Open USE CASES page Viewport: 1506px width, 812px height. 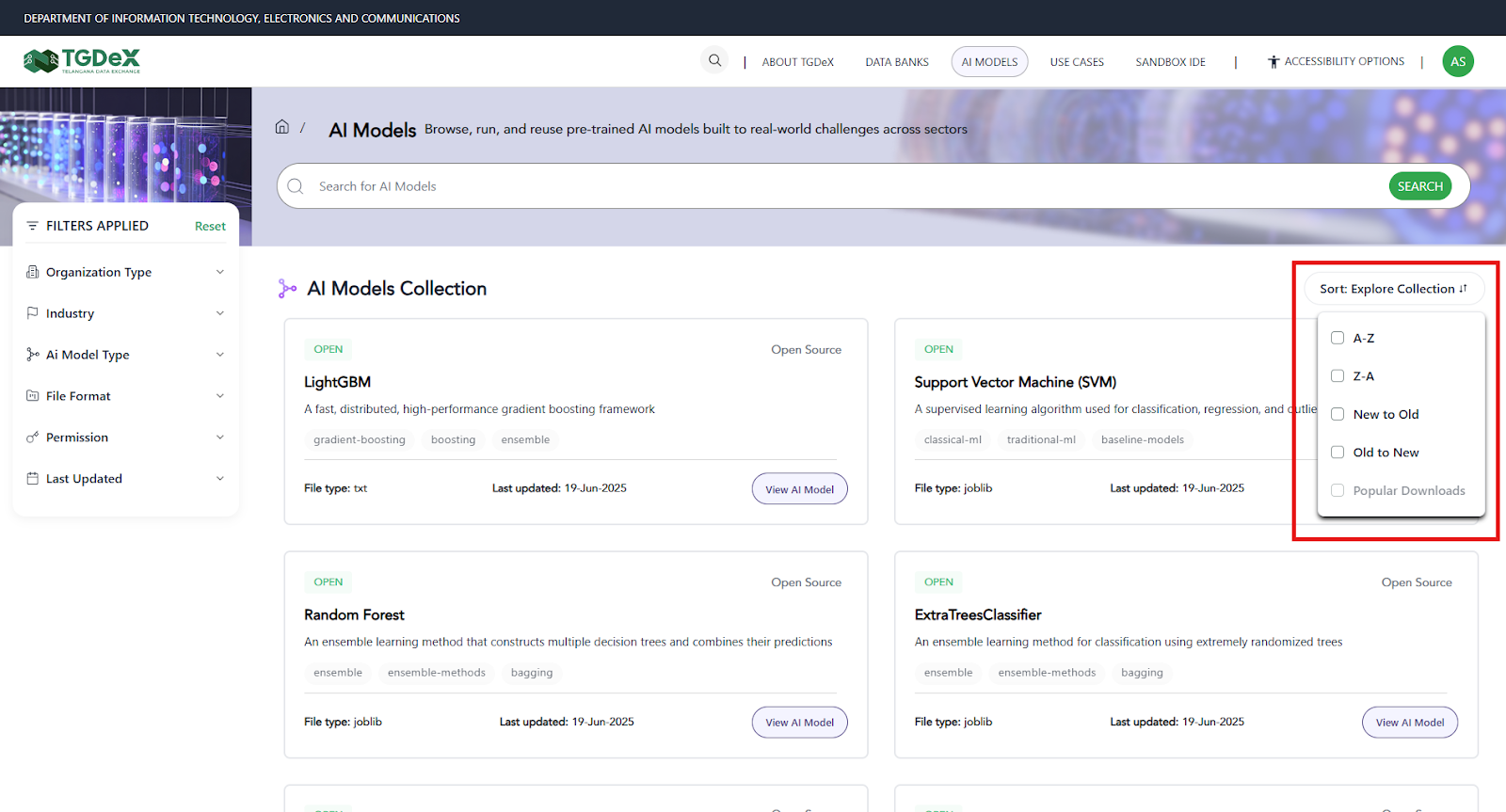[x=1077, y=62]
